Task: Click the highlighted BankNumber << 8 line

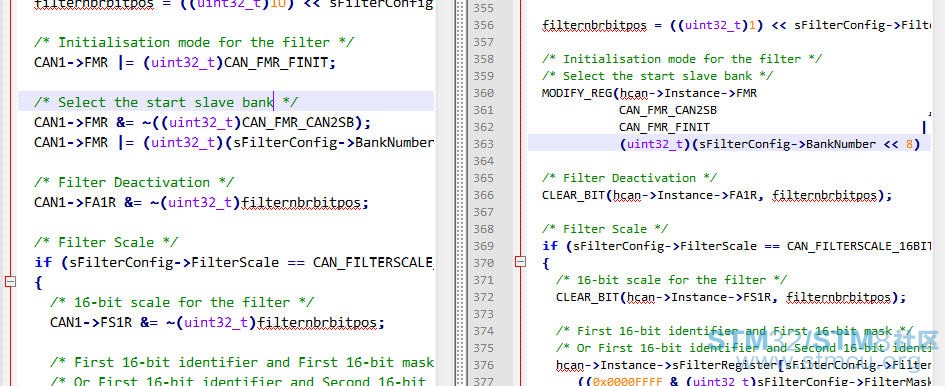Action: pos(770,144)
